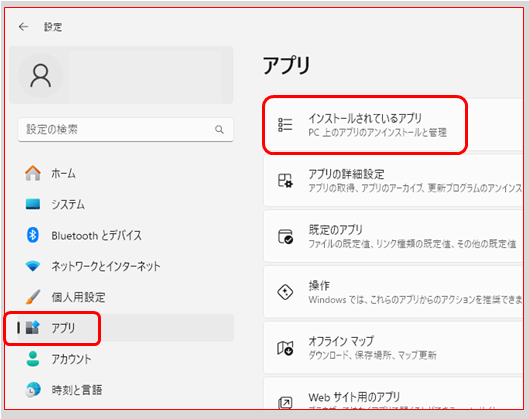Screen dimensions: 529x419
Task: Click the Bluetooth icon in sidebar
Action: 33,235
